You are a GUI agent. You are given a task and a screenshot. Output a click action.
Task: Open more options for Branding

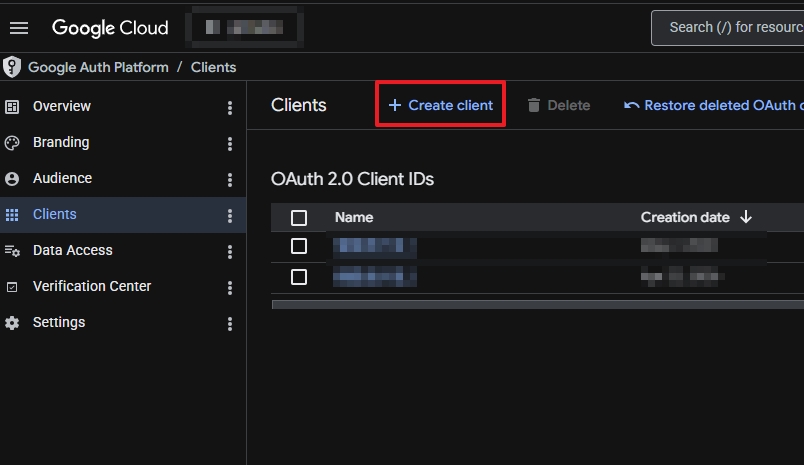pos(230,144)
